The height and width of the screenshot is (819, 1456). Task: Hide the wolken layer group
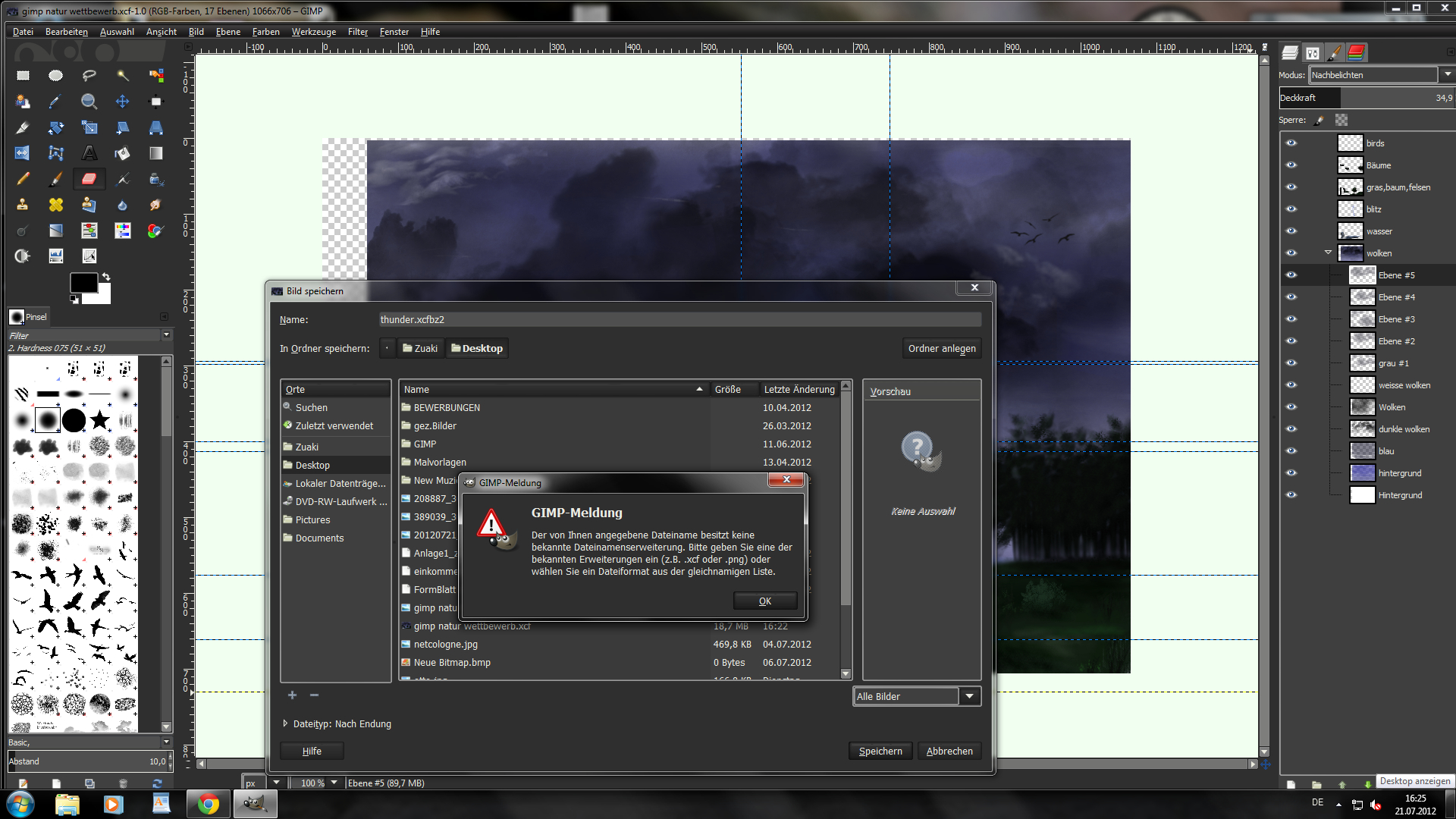[x=1291, y=253]
